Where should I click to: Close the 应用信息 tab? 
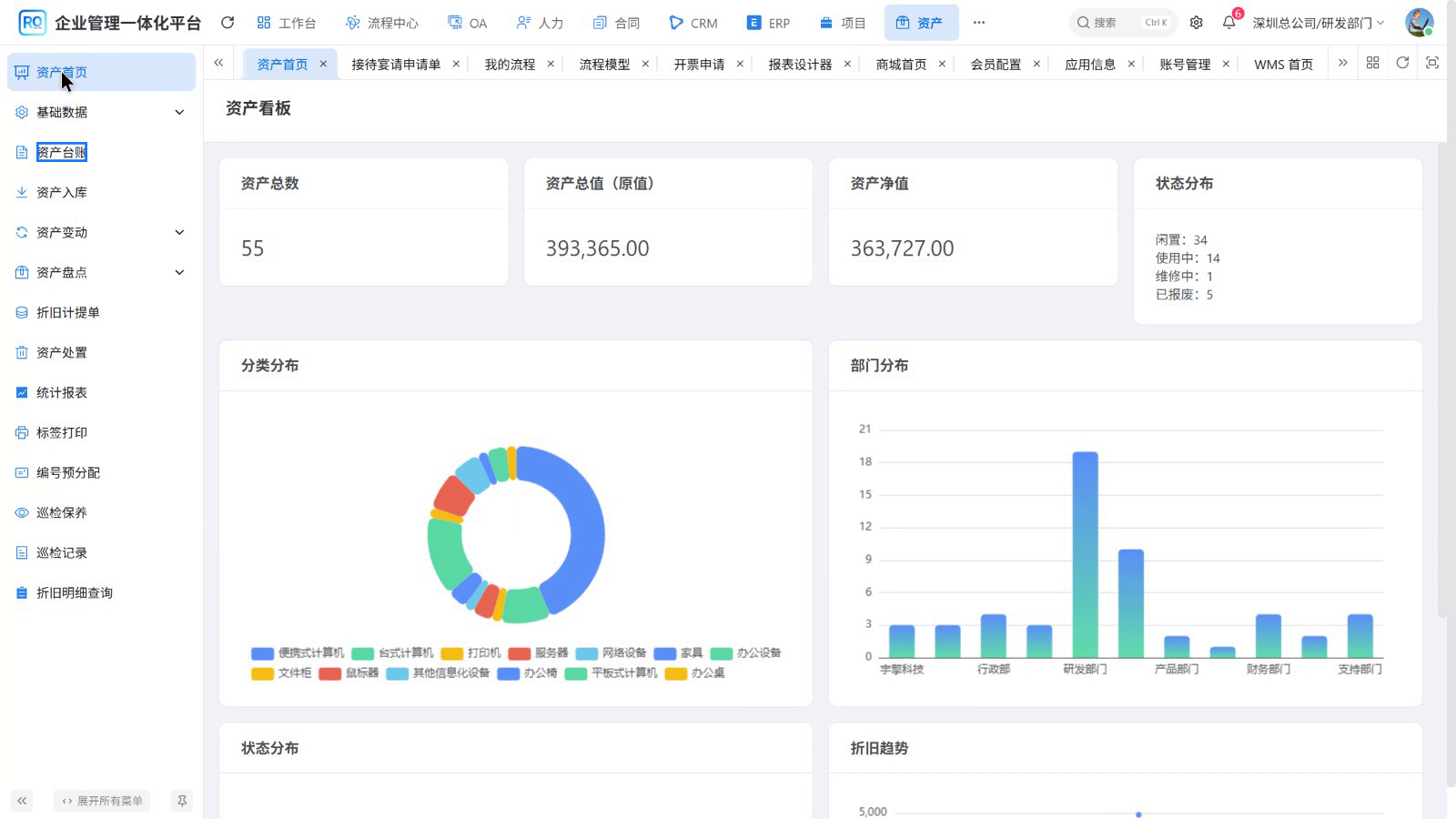1131,64
